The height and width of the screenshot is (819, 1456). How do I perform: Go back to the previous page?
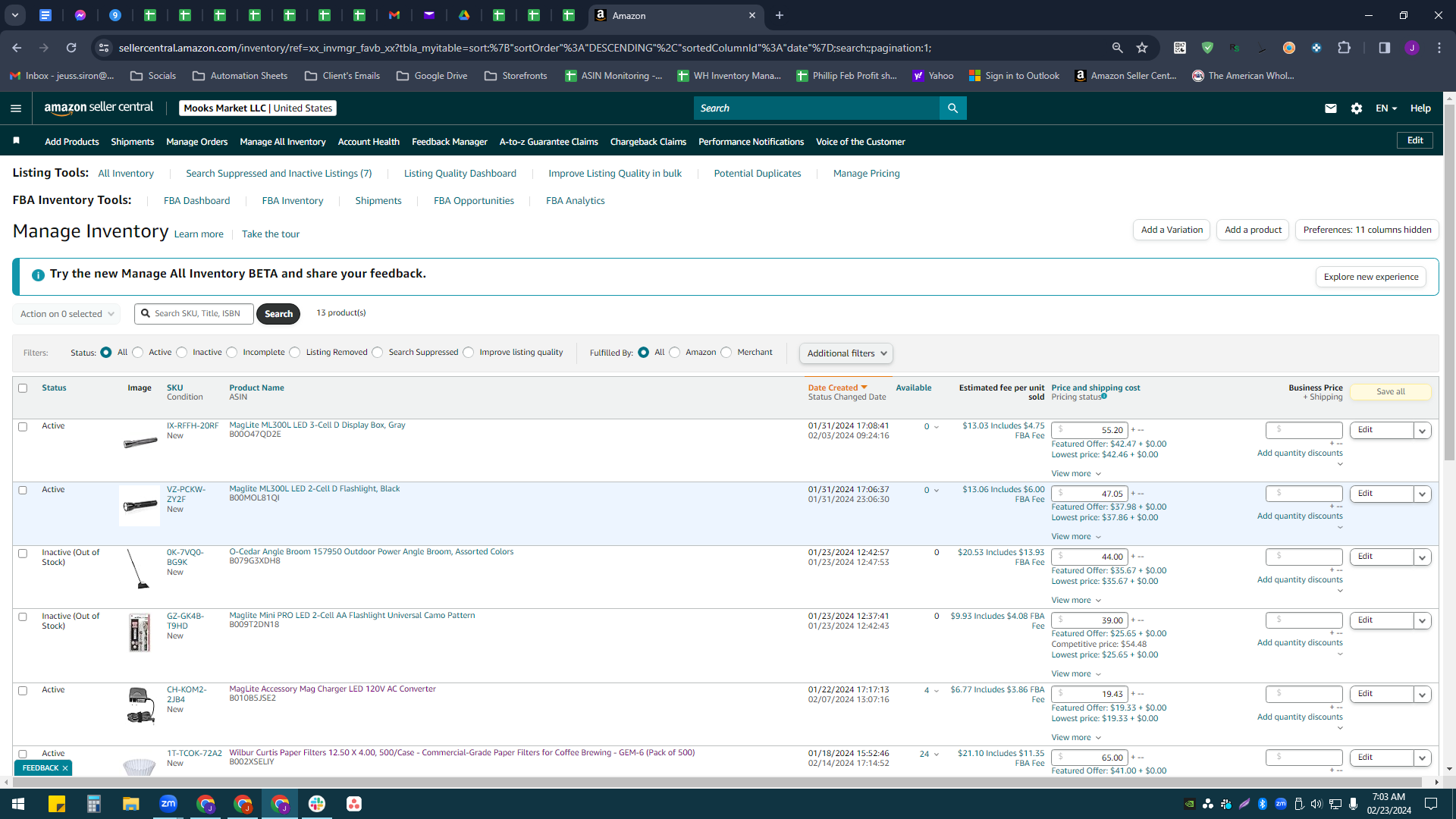[17, 48]
